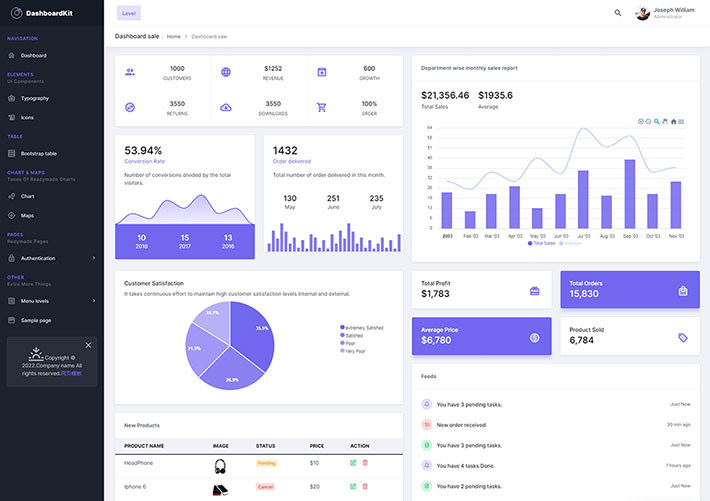Open the chart hamburger export menu

click(681, 121)
